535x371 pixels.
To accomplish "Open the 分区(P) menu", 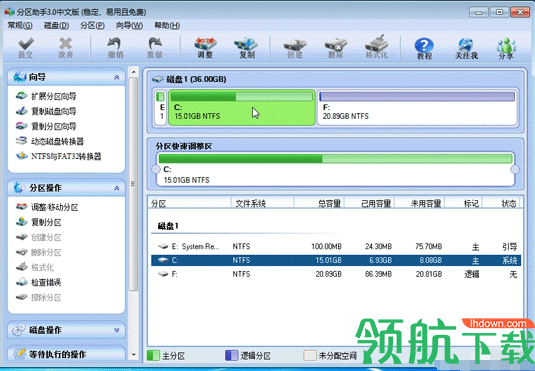I will (x=92, y=26).
